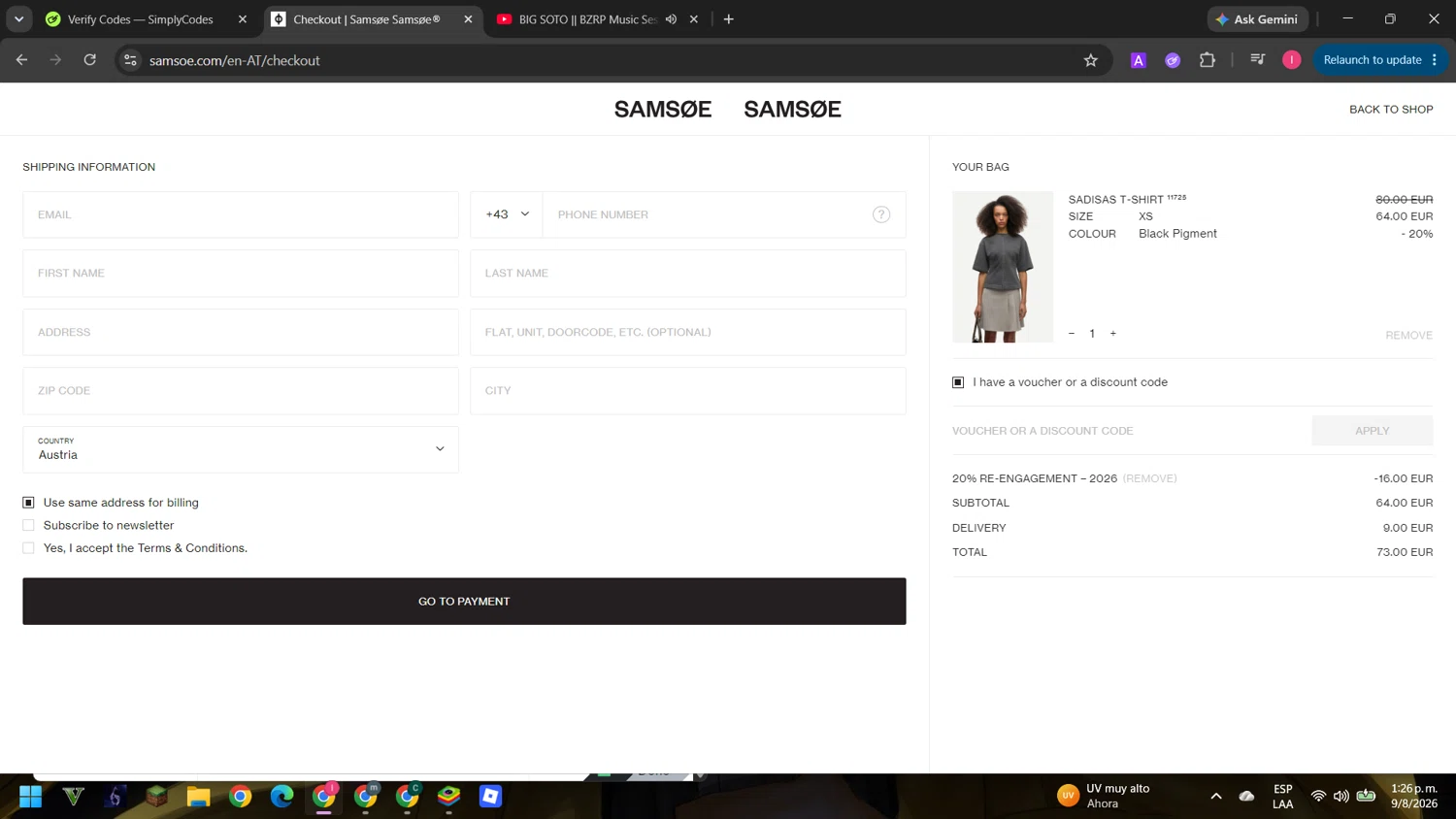Open the volume control in system tray
This screenshot has height=819, width=1456.
(x=1341, y=797)
